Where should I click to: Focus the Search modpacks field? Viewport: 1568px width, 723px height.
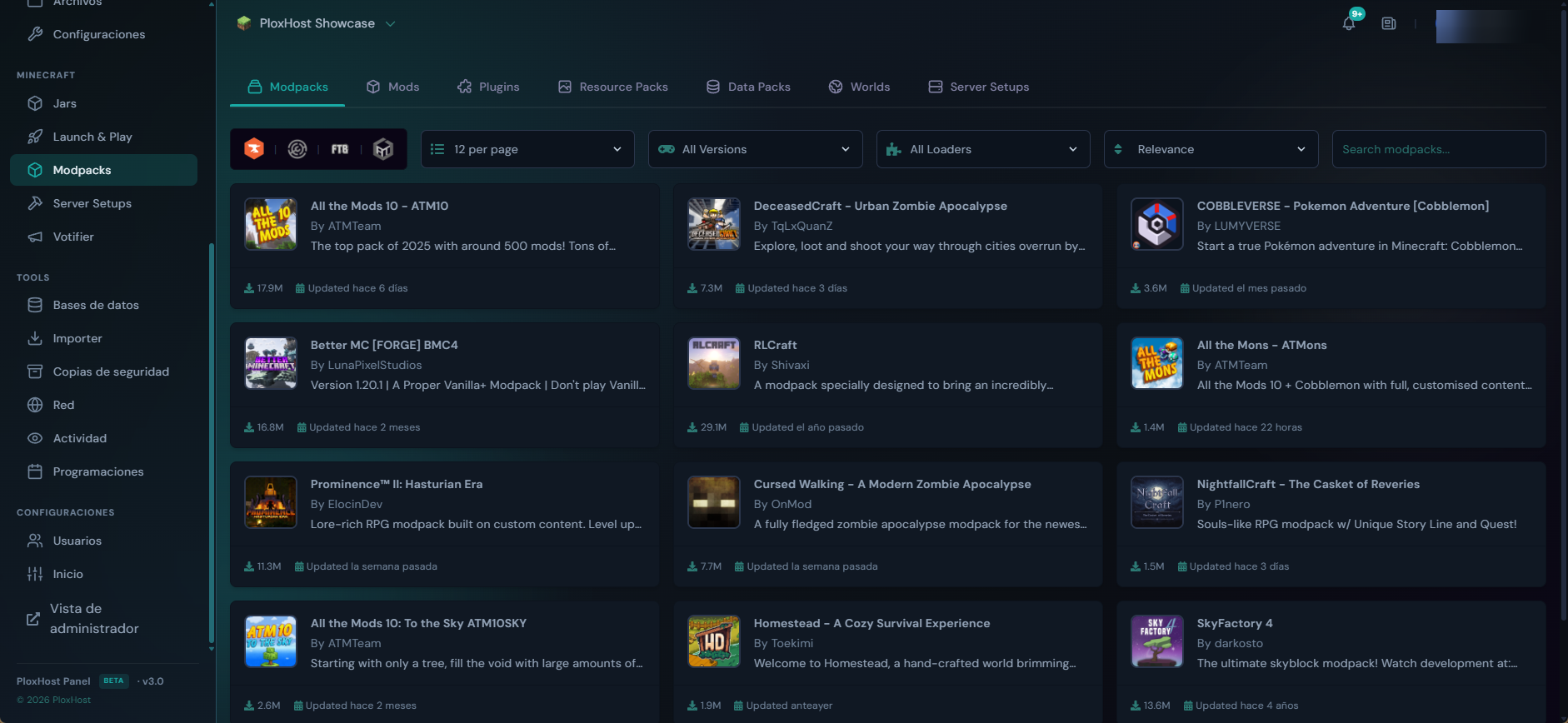tap(1439, 149)
